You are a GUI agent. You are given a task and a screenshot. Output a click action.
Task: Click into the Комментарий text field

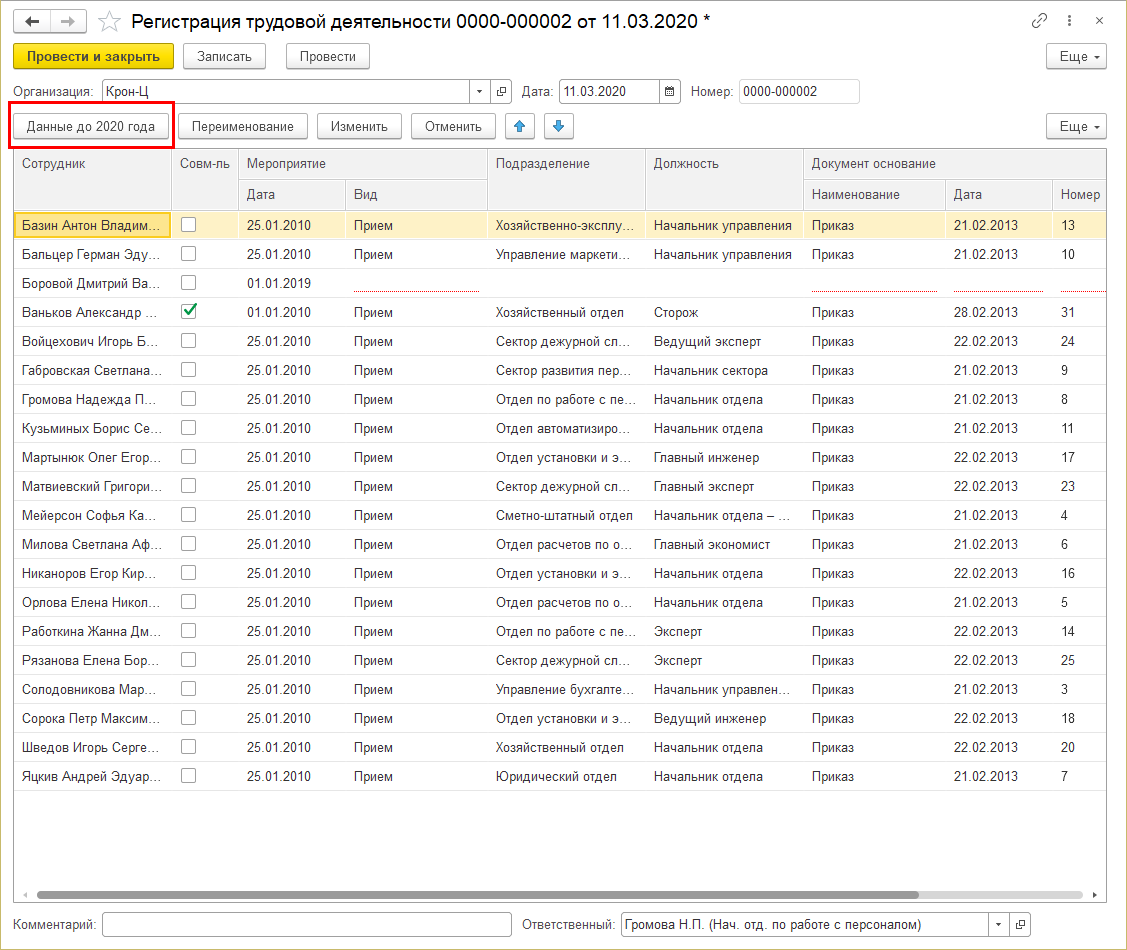pyautogui.click(x=306, y=925)
